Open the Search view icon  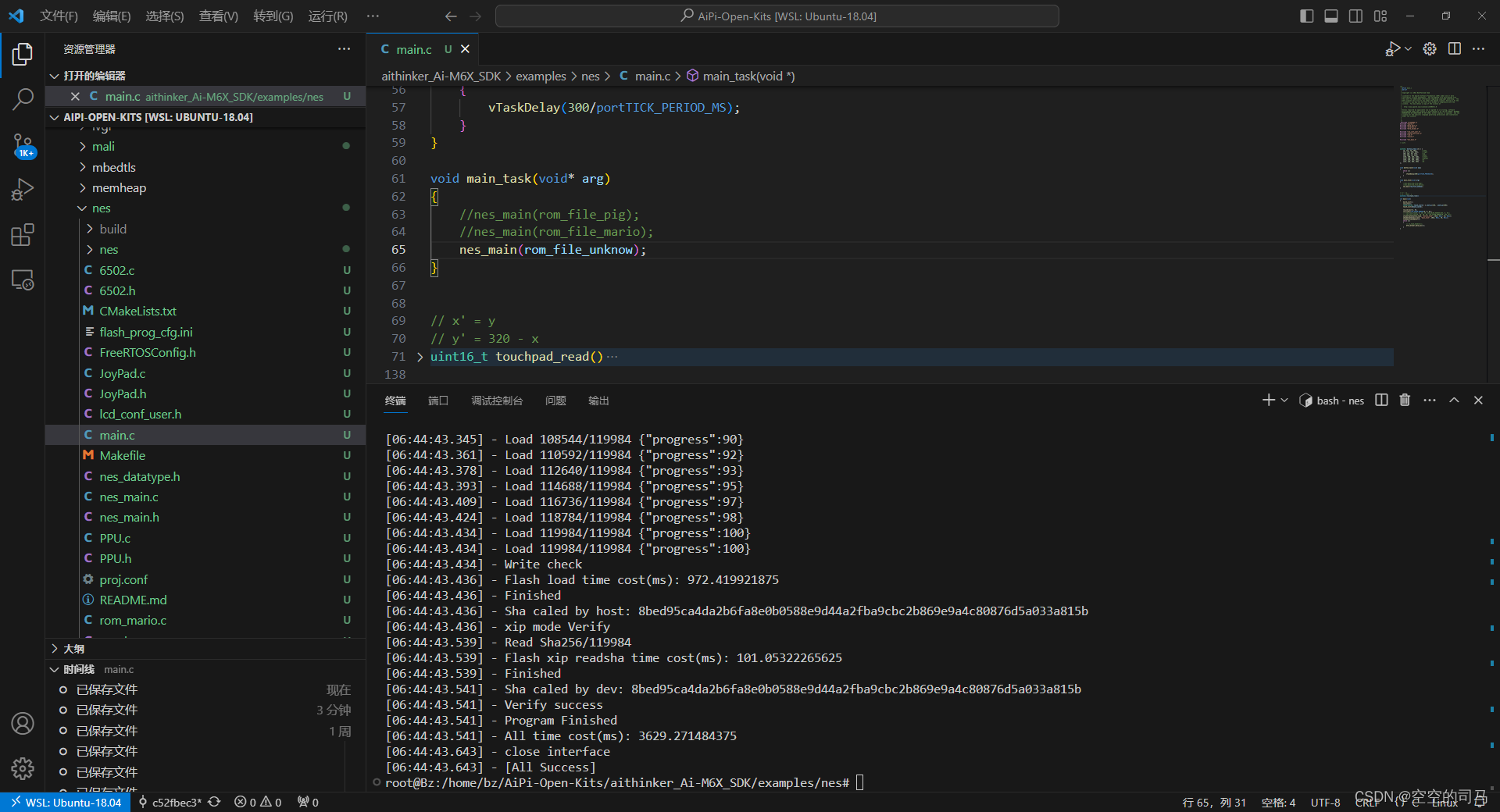tap(23, 99)
